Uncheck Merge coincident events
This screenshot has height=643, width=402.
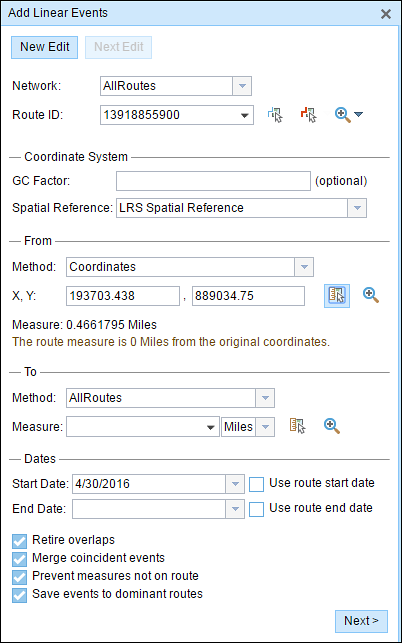19,559
